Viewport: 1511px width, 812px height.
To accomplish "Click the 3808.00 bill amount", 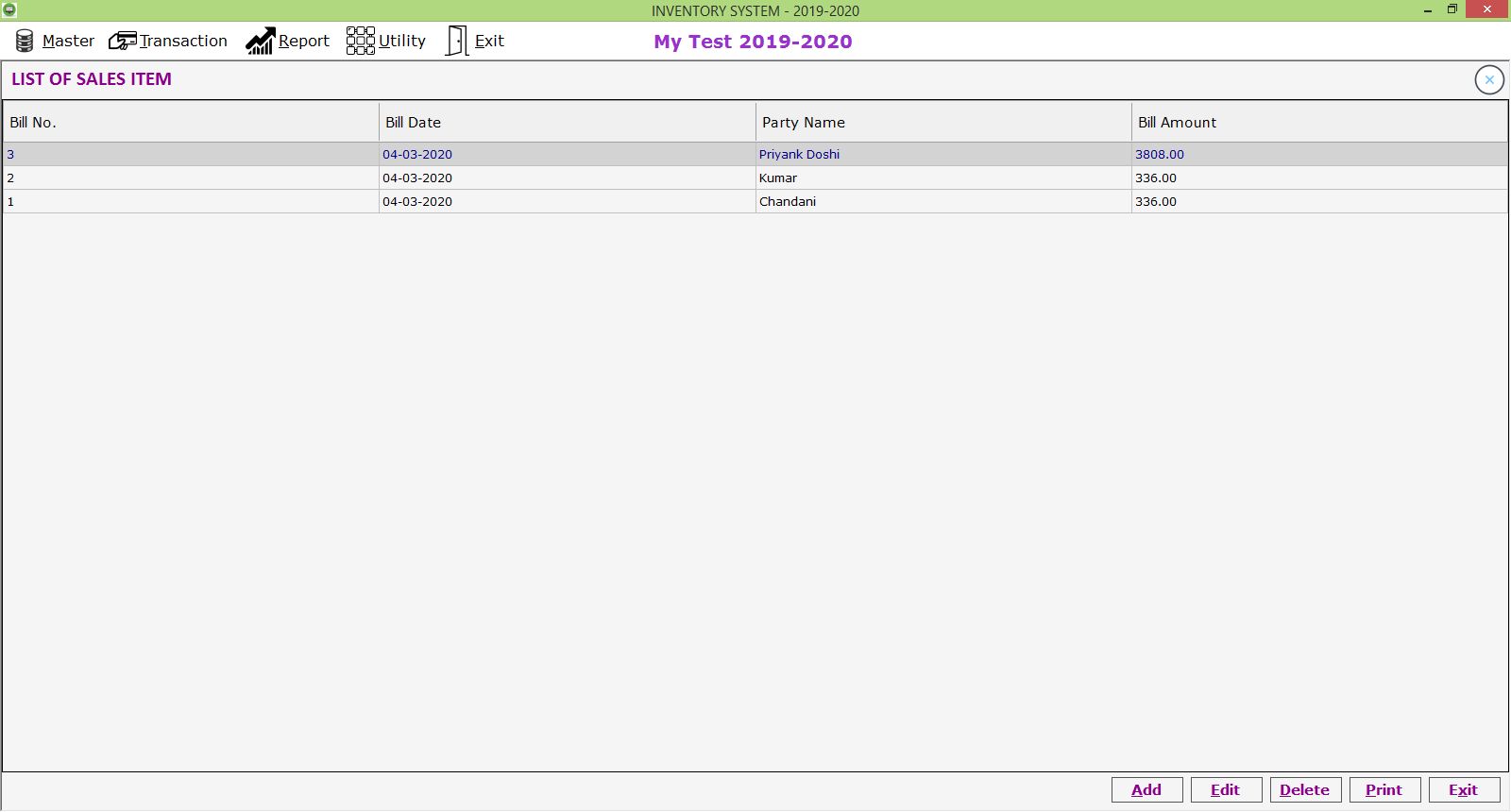I will point(1319,155).
